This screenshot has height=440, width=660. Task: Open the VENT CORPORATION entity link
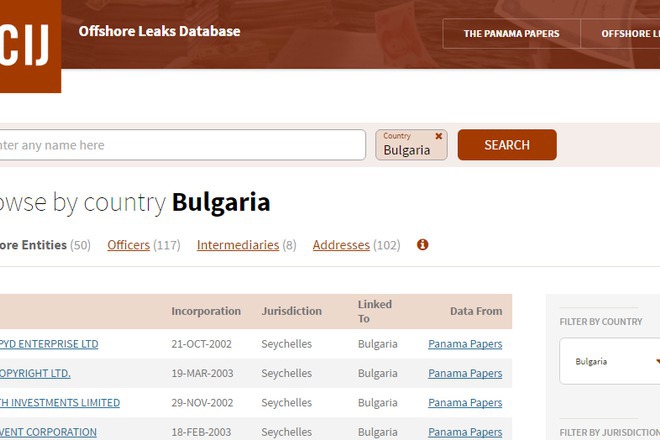pyautogui.click(x=48, y=432)
